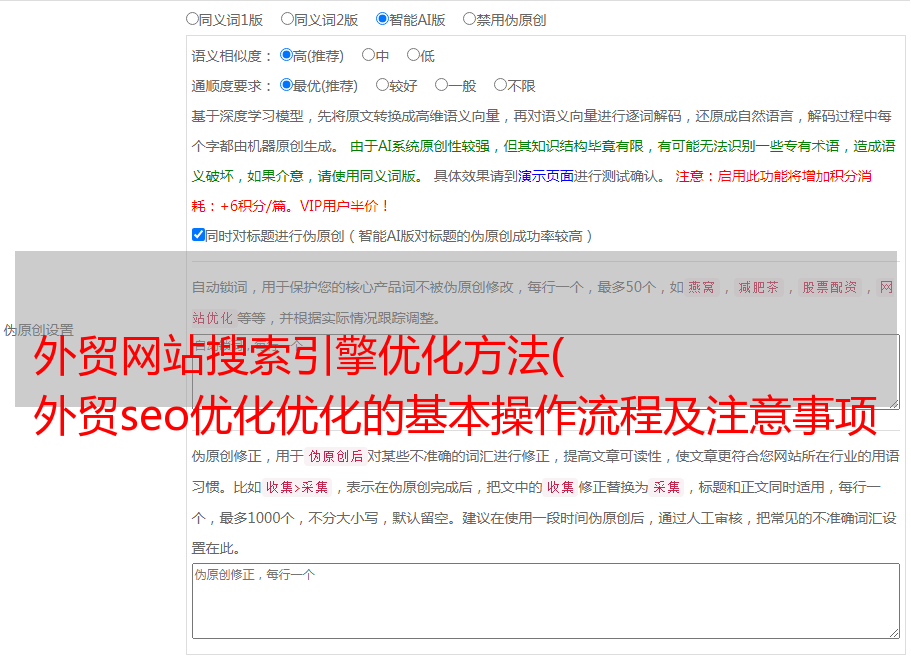Viewport: 911px width, 658px height.
Task: Click the 减肥茶 example keyword
Action: pos(759,287)
